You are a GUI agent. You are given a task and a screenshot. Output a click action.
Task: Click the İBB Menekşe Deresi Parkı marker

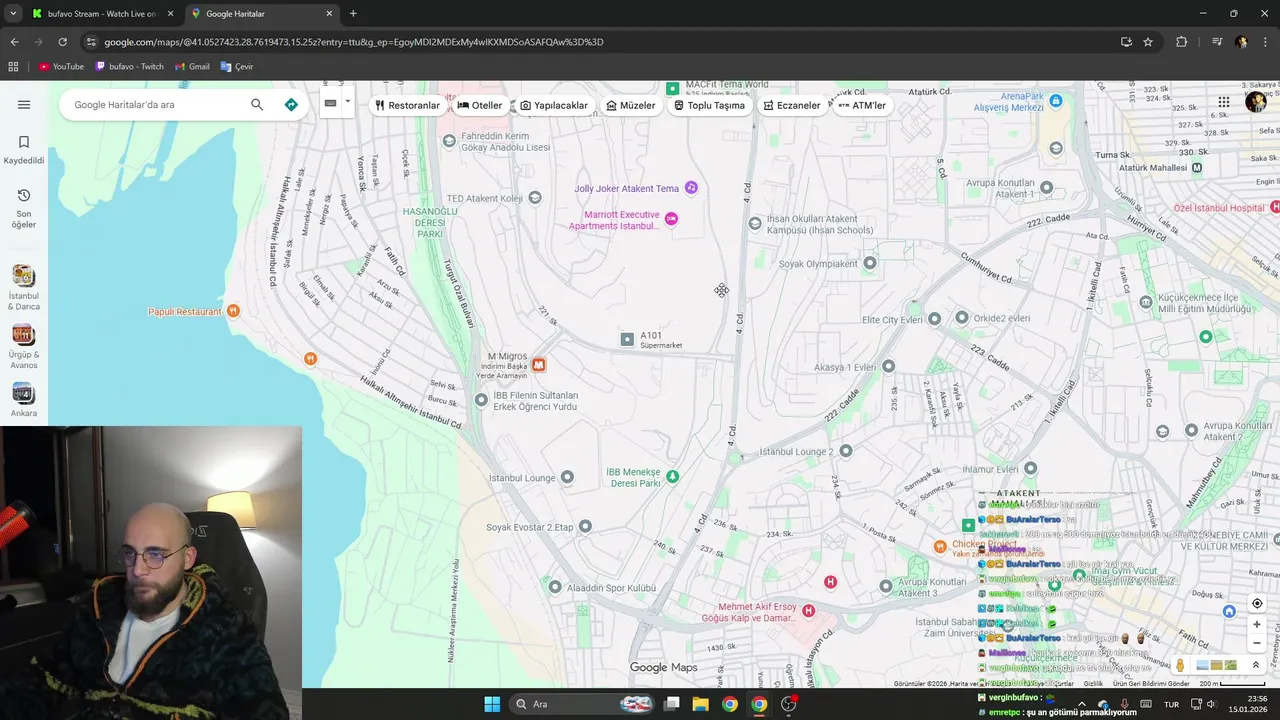(672, 476)
